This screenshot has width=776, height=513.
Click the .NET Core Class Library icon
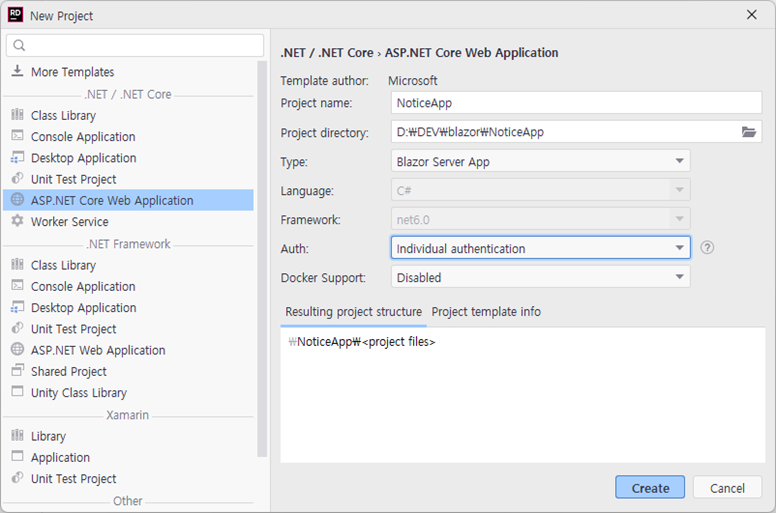pos(17,115)
